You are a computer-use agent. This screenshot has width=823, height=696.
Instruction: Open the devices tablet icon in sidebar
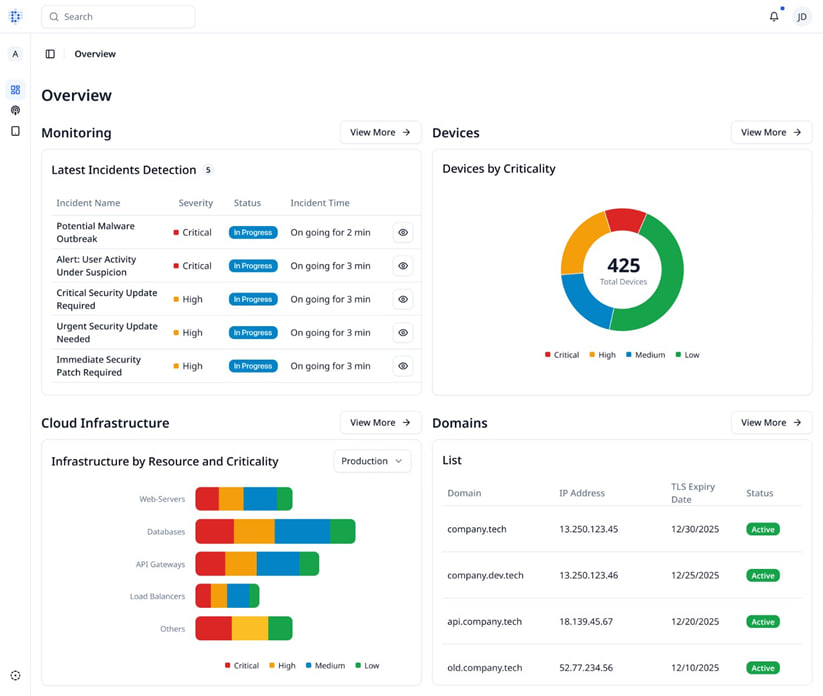[15, 131]
